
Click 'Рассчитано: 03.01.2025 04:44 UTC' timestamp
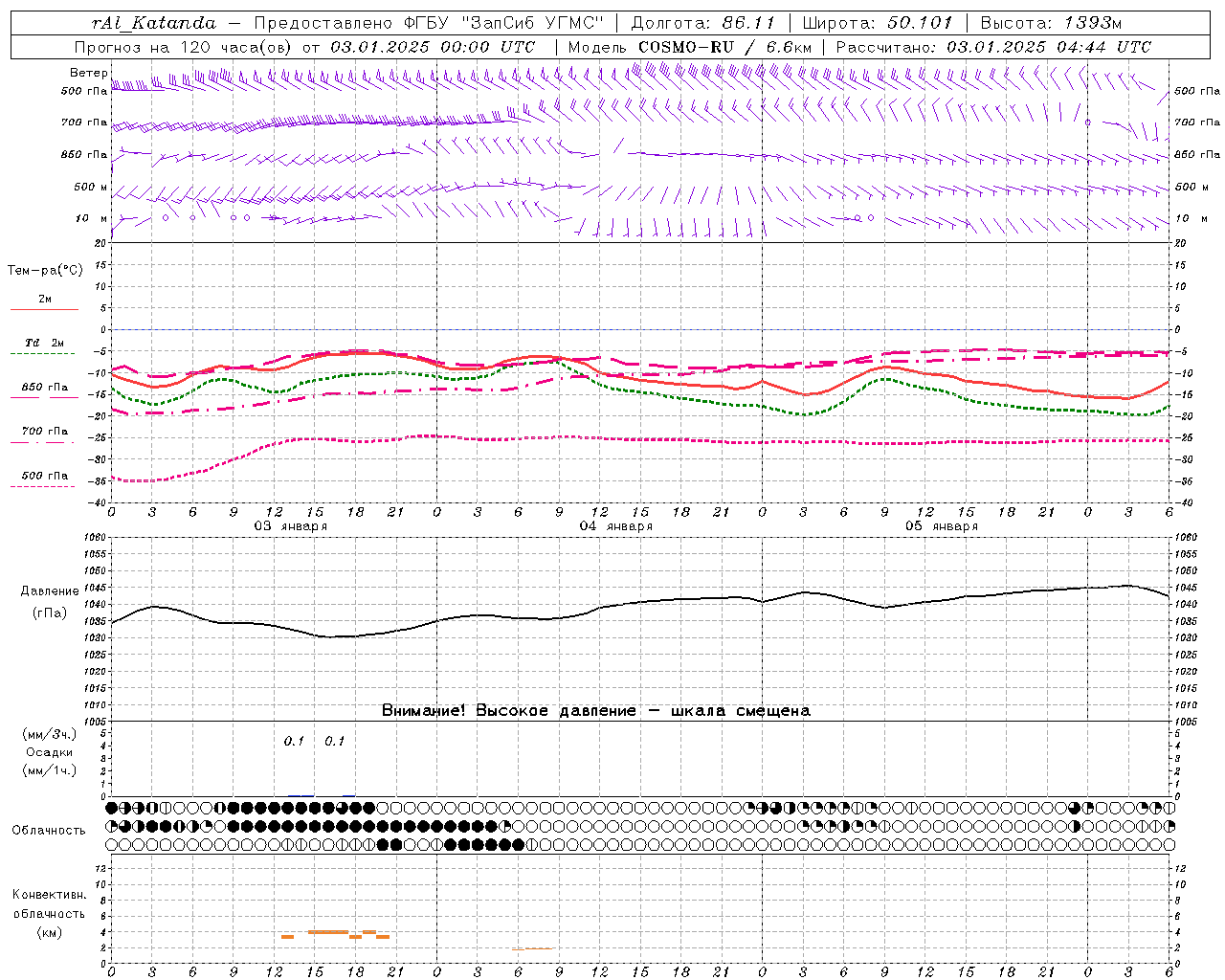[993, 47]
